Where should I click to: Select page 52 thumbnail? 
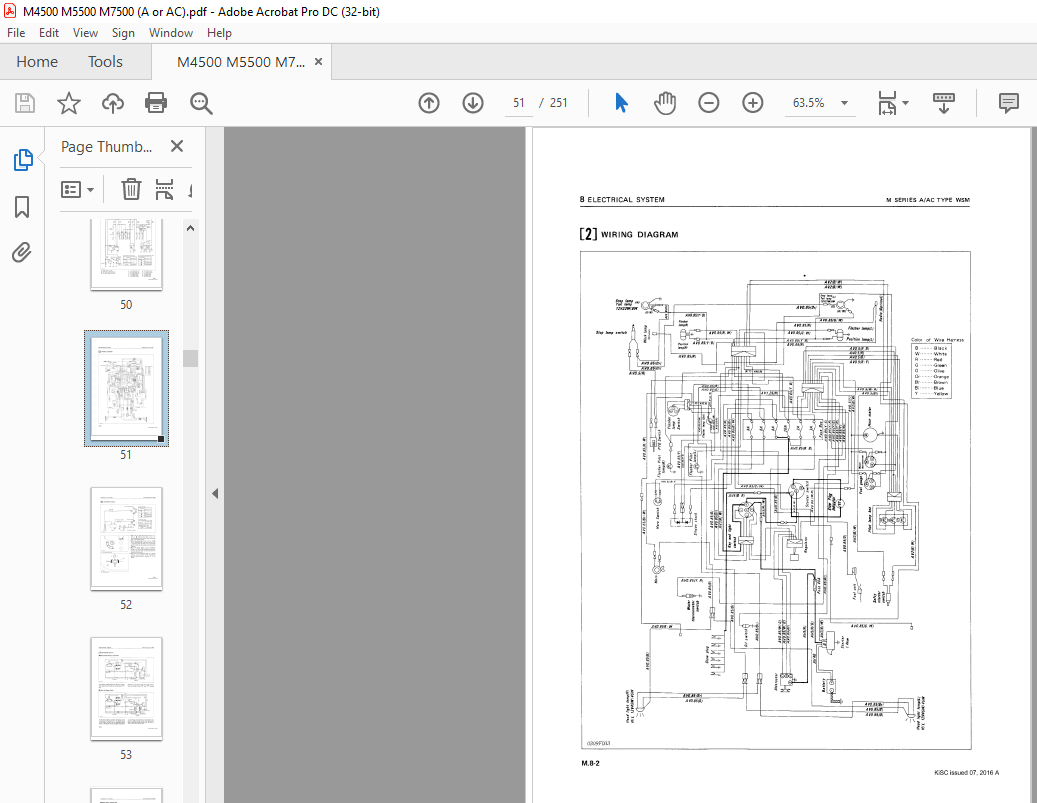coord(126,538)
